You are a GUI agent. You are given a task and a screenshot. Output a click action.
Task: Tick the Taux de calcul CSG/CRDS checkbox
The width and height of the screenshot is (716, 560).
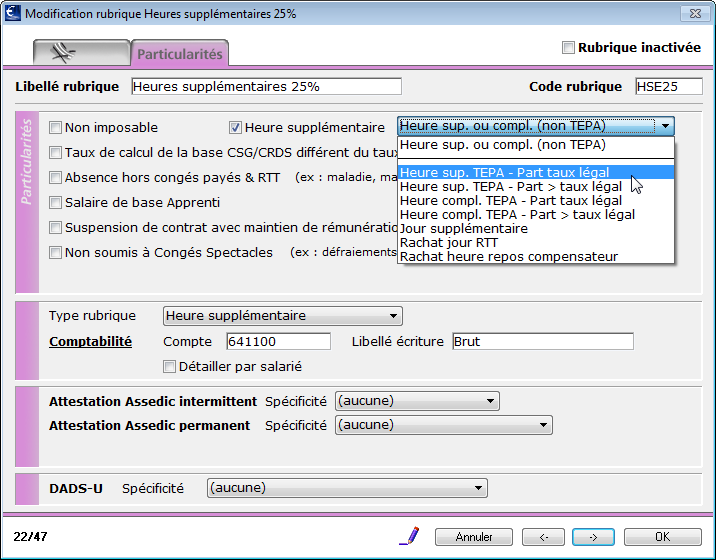[x=55, y=153]
